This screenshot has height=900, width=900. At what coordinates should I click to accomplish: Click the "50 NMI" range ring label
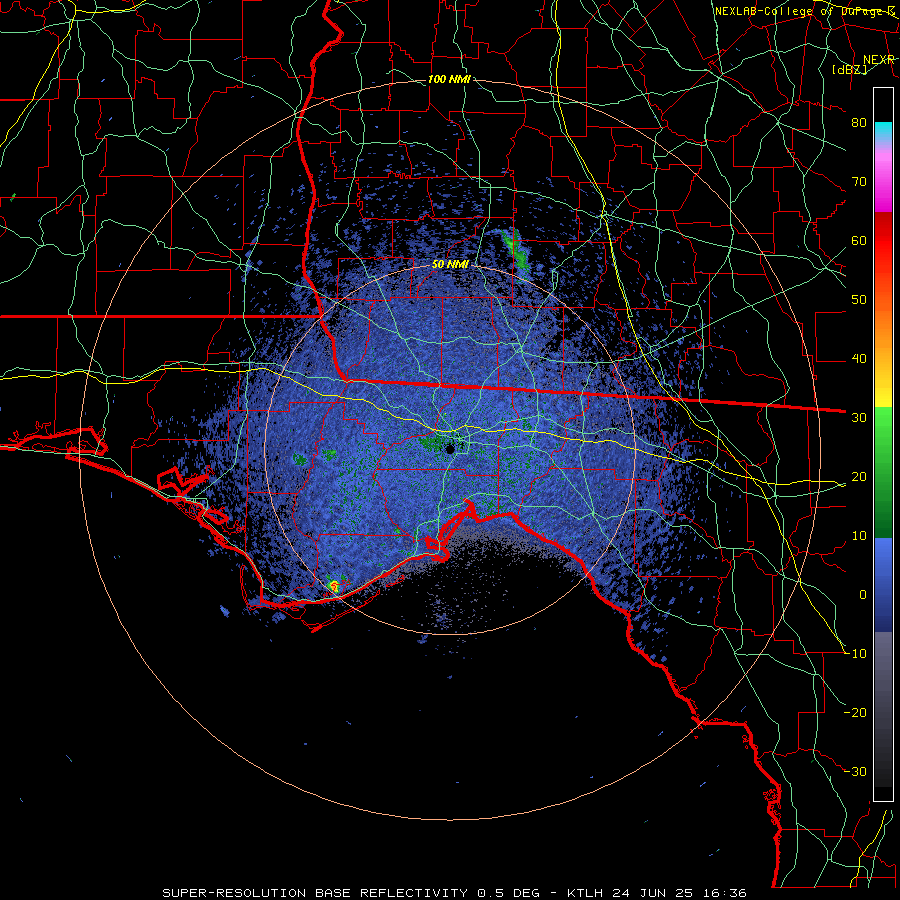(451, 265)
